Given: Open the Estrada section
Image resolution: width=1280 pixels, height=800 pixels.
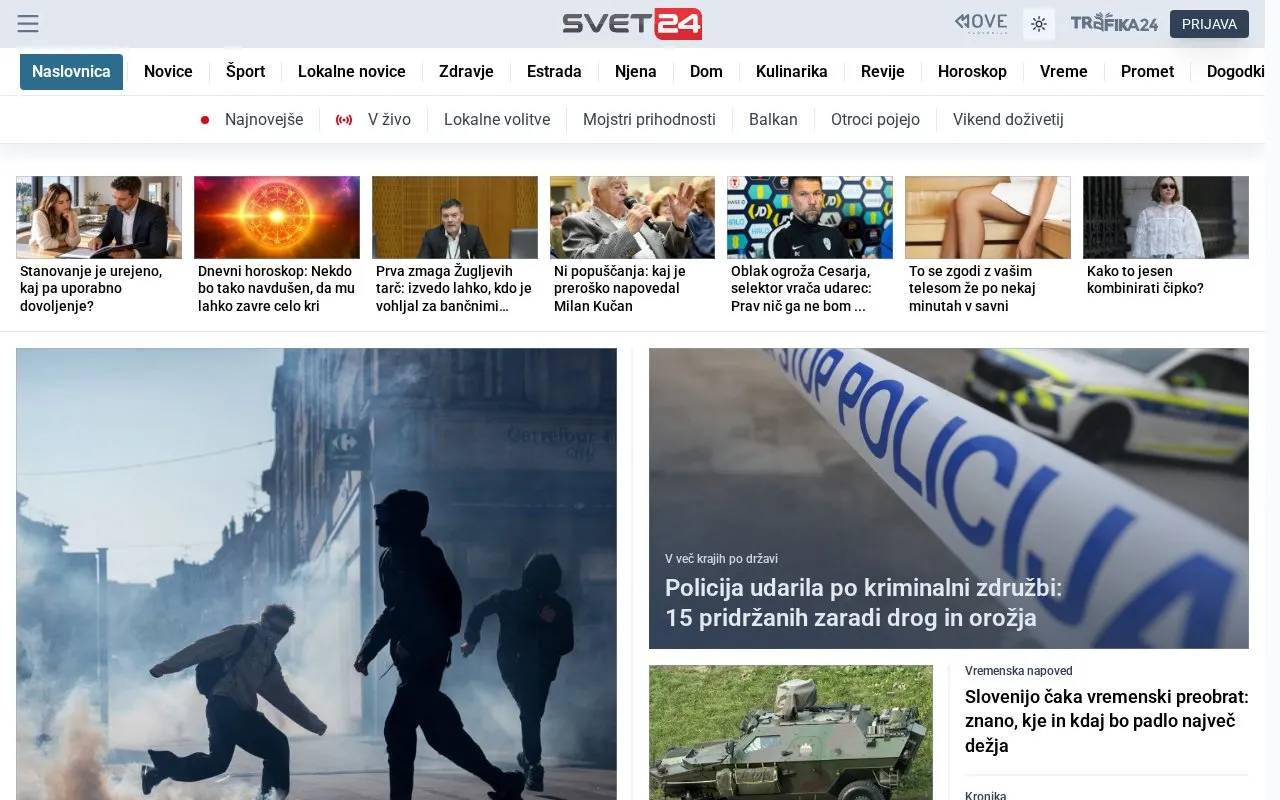Looking at the screenshot, I should [554, 72].
